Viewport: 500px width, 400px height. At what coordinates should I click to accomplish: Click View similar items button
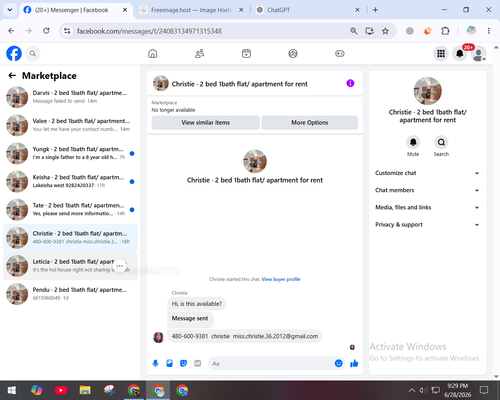point(205,123)
